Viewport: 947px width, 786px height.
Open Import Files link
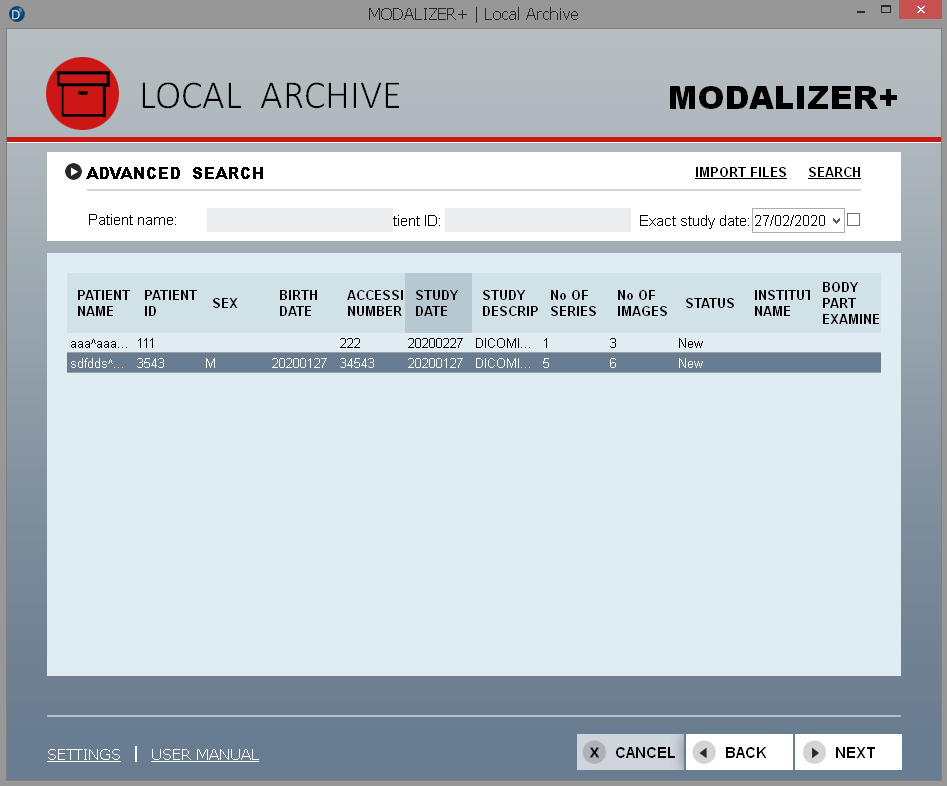point(740,172)
